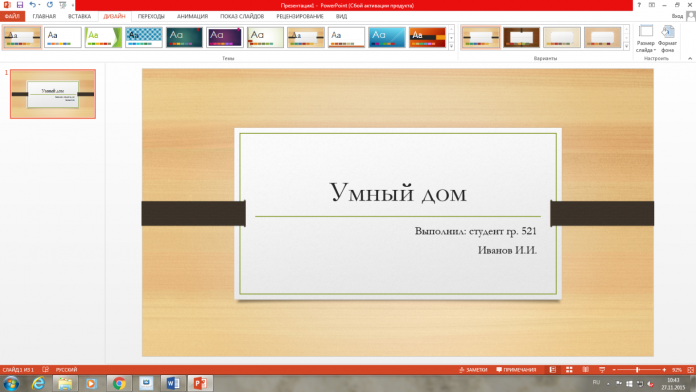Open the Format Background pane
The height and width of the screenshot is (392, 696).
point(667,39)
